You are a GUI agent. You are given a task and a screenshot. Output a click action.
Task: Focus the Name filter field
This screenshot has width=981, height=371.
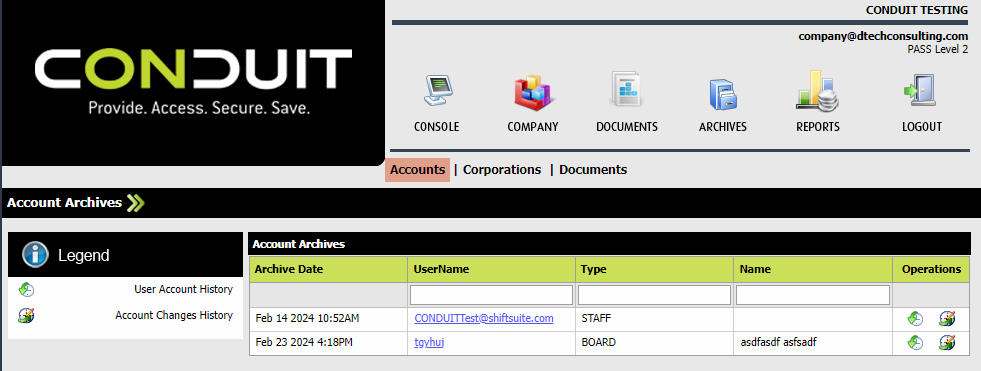coord(813,295)
